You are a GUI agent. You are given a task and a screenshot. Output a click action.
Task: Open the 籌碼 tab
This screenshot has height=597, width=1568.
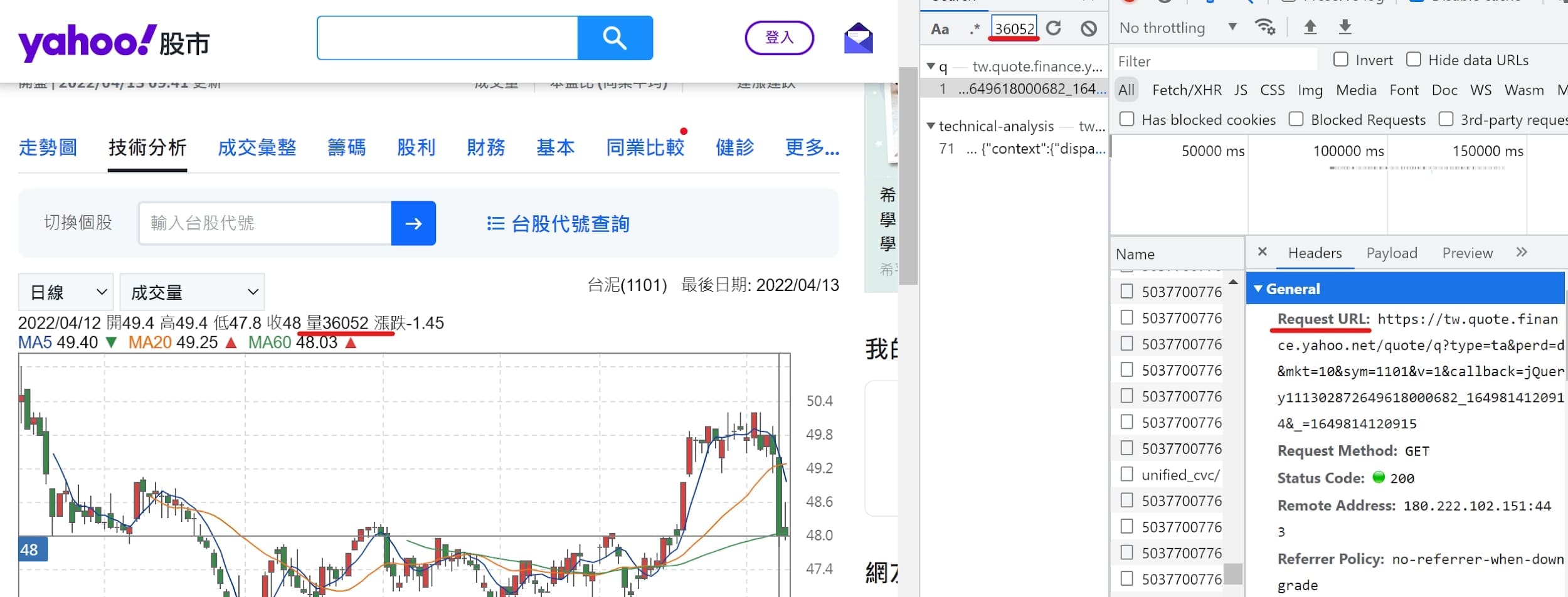(347, 148)
